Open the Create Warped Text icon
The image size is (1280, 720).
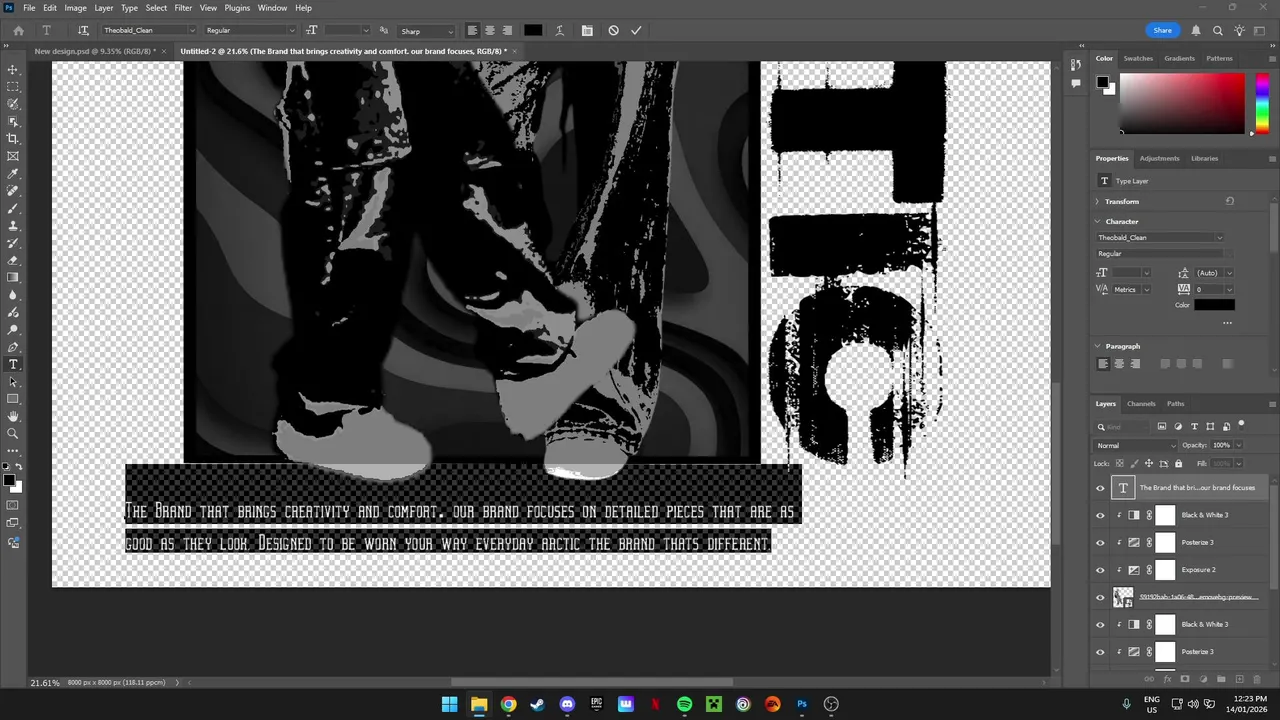(560, 30)
